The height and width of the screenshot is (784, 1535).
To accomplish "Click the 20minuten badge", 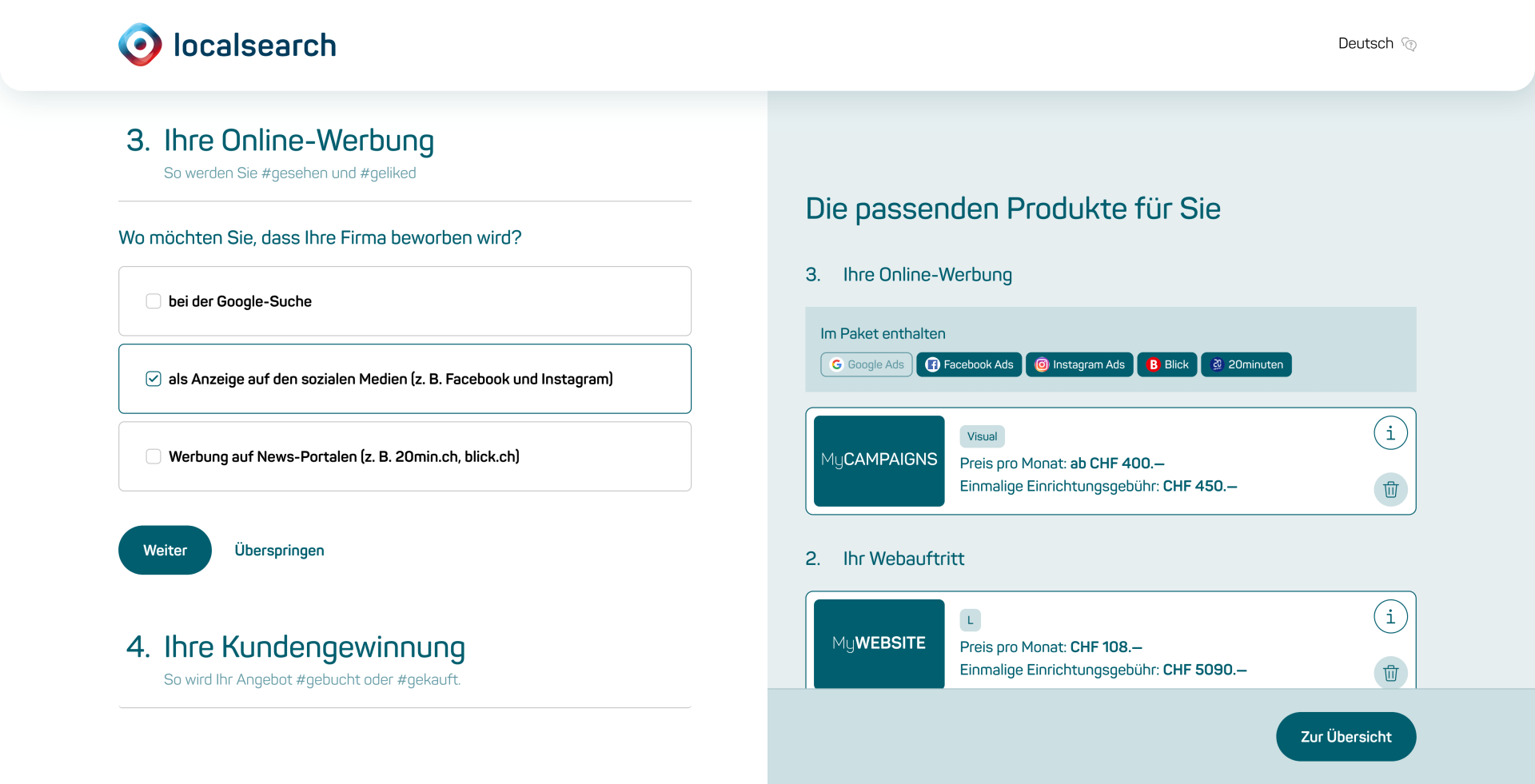I will point(1246,364).
